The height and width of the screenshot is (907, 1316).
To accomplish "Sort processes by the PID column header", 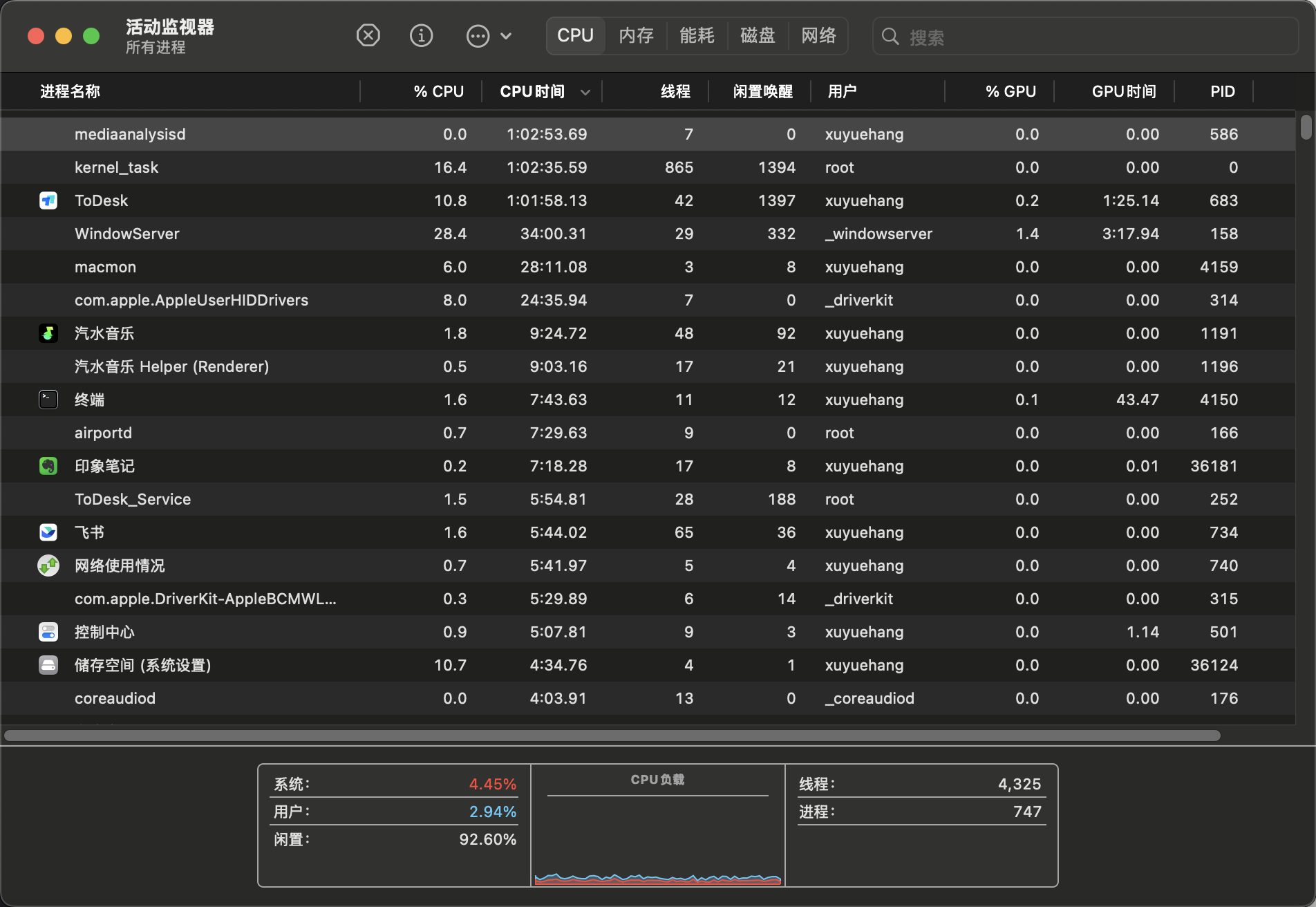I will click(1222, 92).
